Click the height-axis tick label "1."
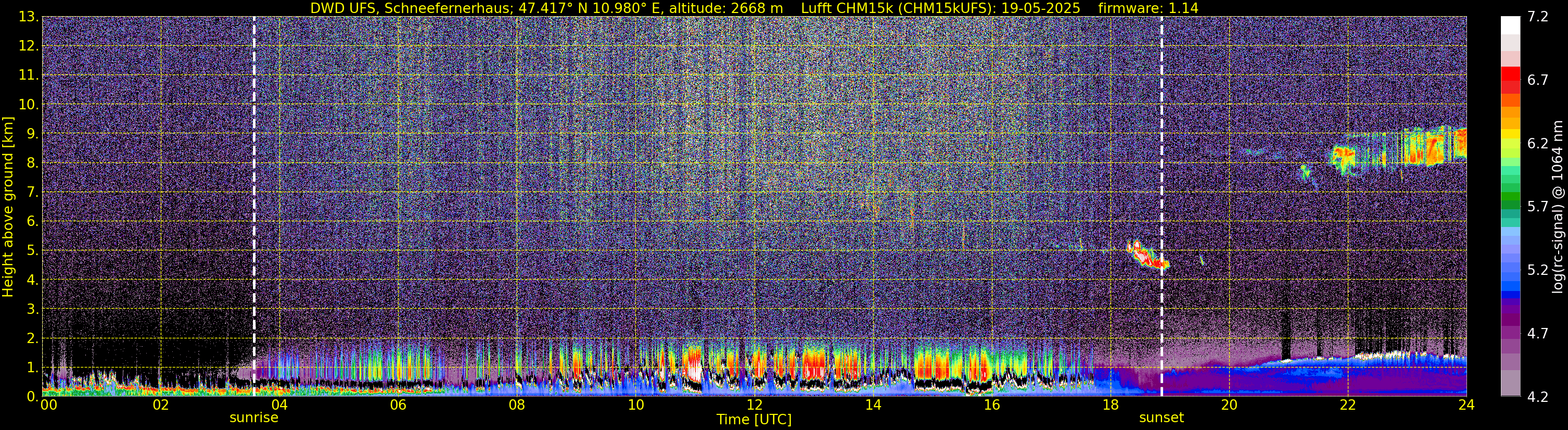Image resolution: width=1568 pixels, height=430 pixels. click(33, 367)
